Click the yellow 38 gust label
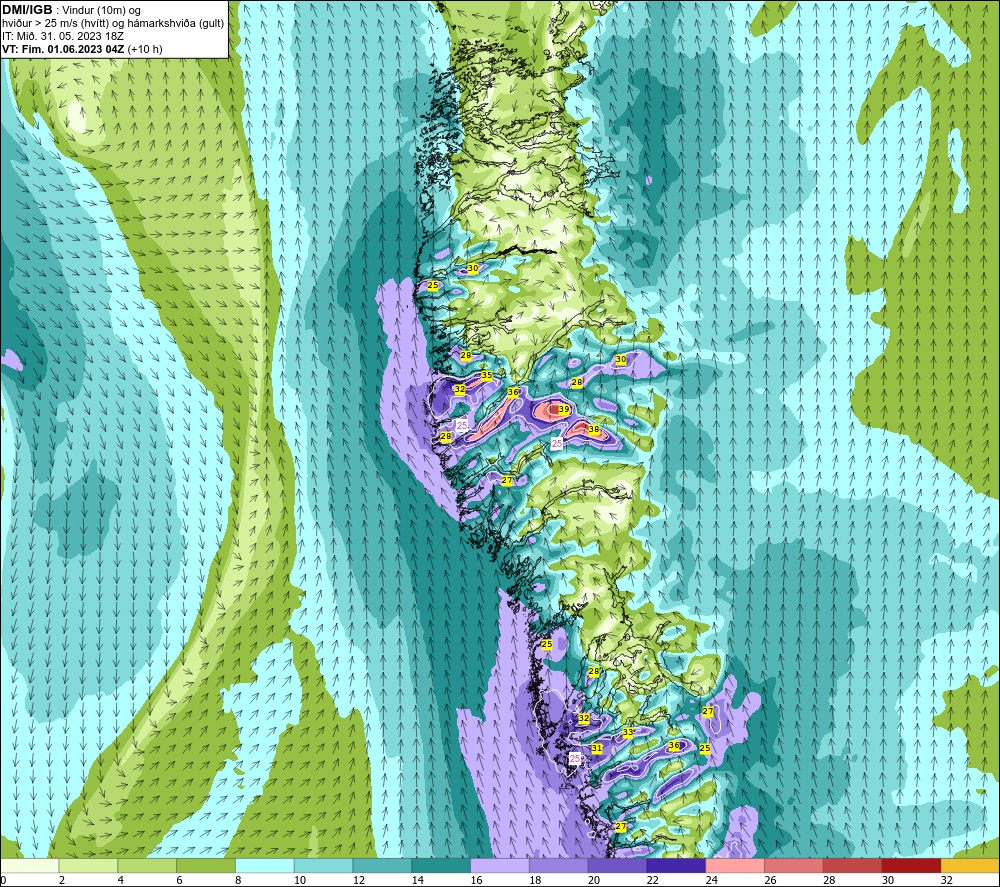 pyautogui.click(x=594, y=429)
